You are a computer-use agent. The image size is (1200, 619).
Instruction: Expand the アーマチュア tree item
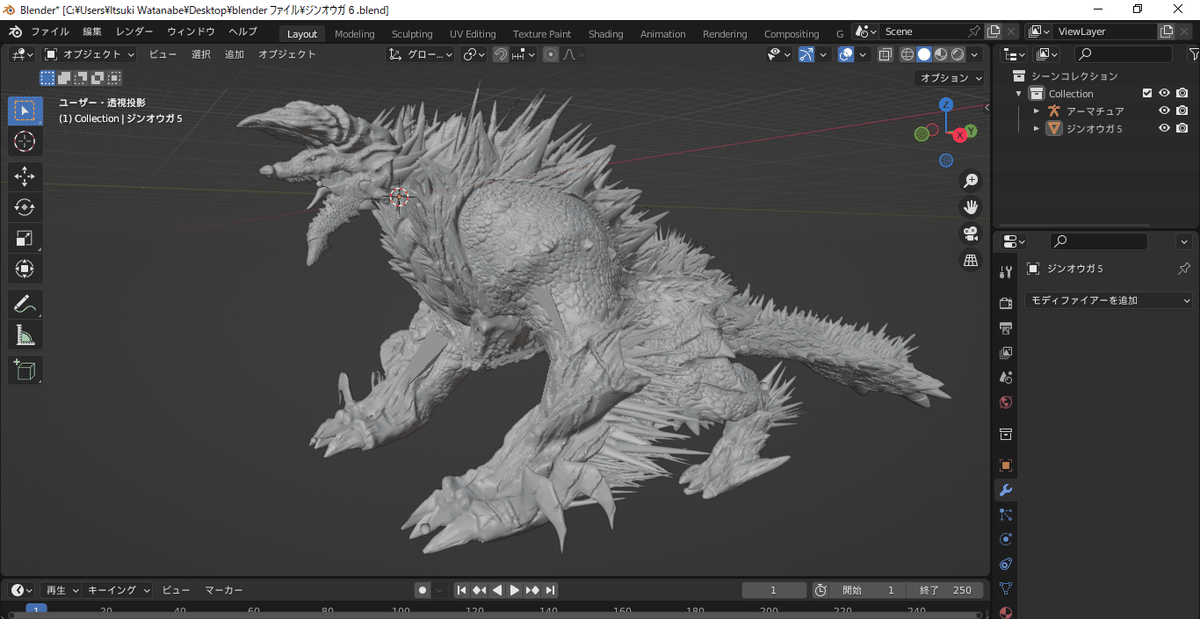[x=1037, y=111]
